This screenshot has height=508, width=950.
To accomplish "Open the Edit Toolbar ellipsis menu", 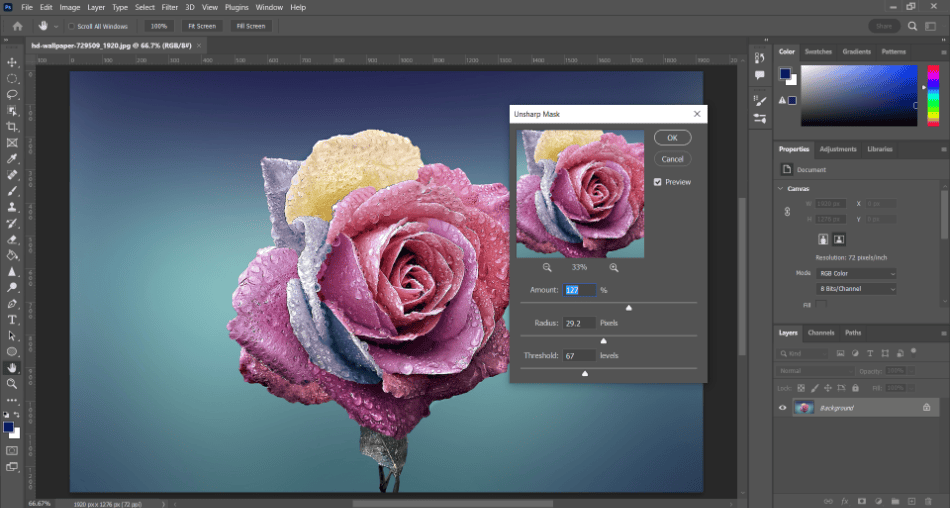I will pos(12,400).
